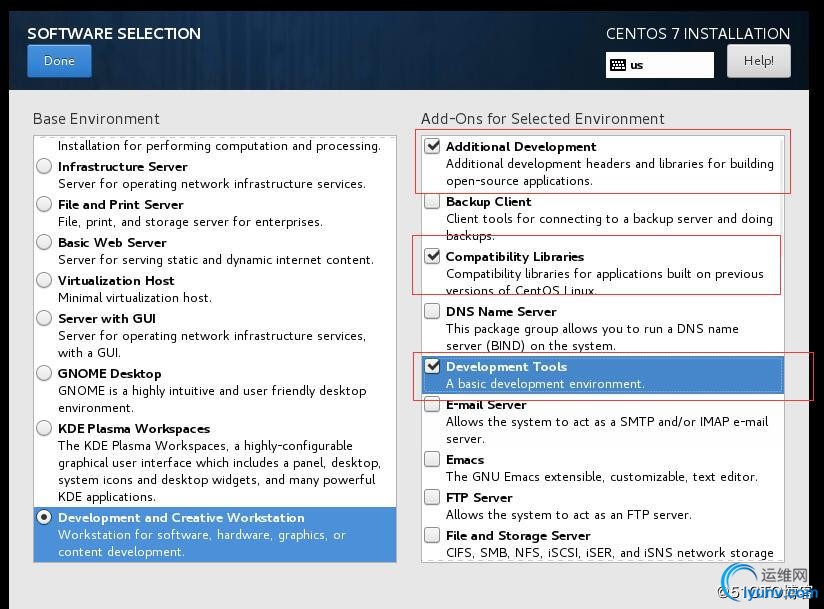Select Basic Web Server radio button

pos(44,242)
